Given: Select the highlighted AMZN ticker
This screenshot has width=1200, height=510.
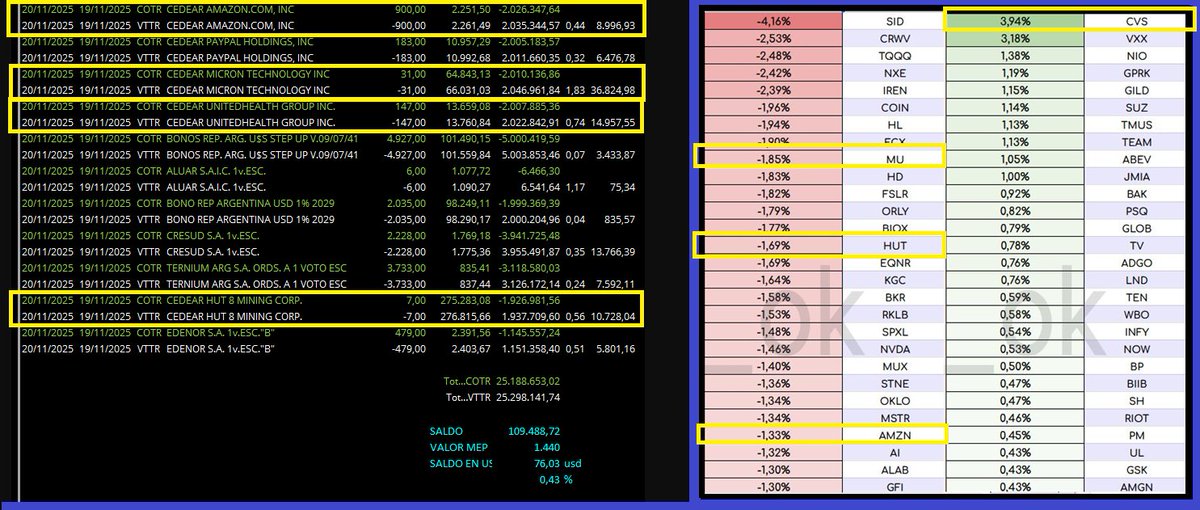Looking at the screenshot, I should (x=894, y=435).
